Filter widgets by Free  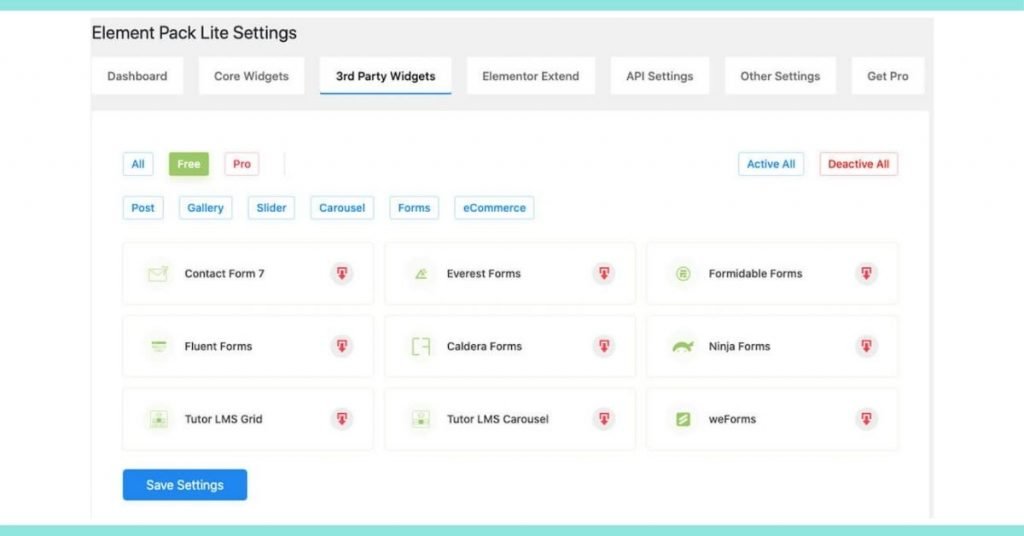(x=189, y=164)
